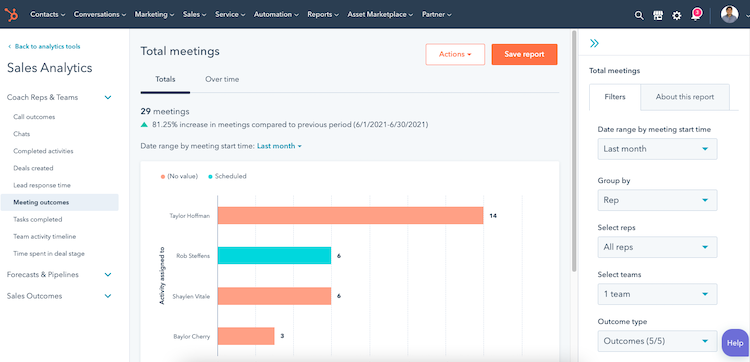750x362 pixels.
Task: Open the Time spent in deal stage report
Action: tap(49, 254)
